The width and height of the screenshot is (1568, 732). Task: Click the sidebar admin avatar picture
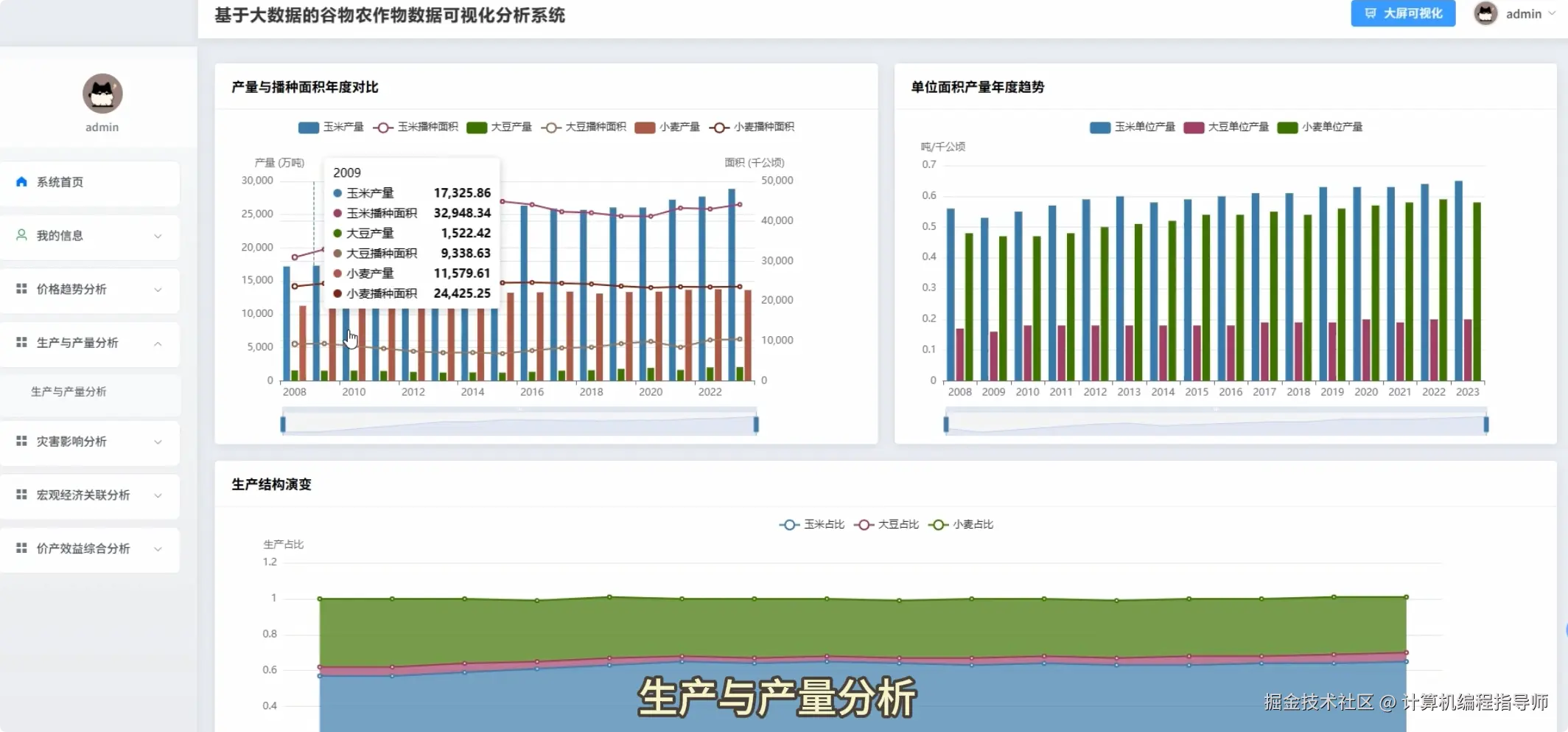click(102, 94)
